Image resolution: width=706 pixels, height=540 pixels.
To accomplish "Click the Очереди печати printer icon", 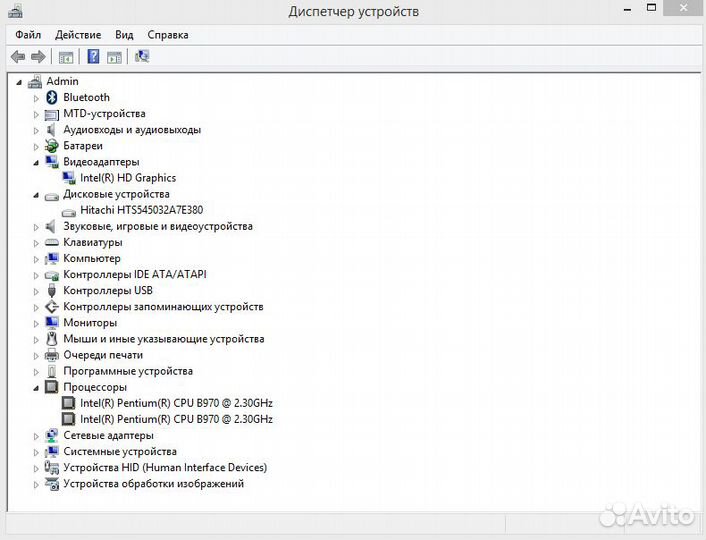I will [x=52, y=355].
